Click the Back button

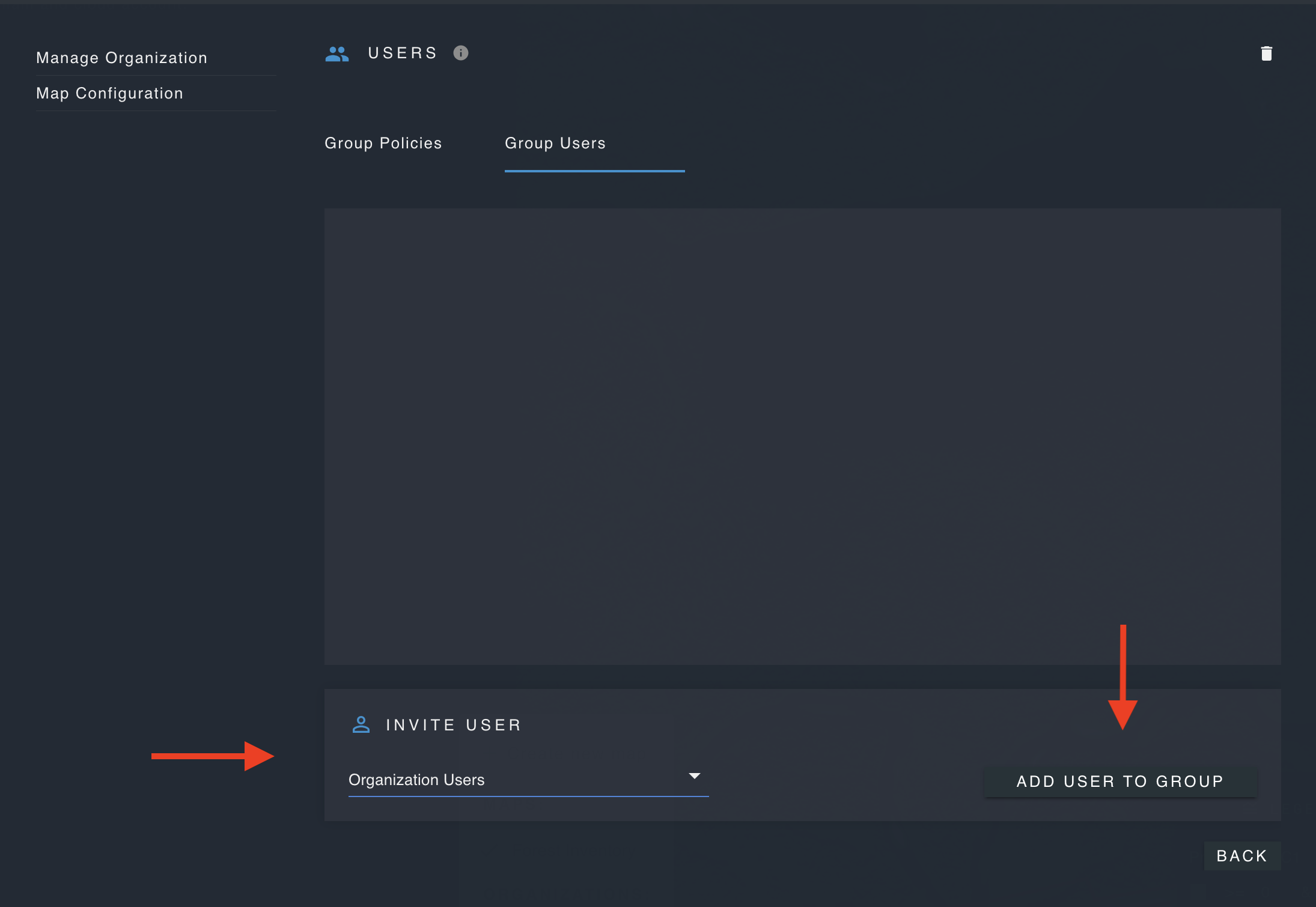pos(1242,855)
